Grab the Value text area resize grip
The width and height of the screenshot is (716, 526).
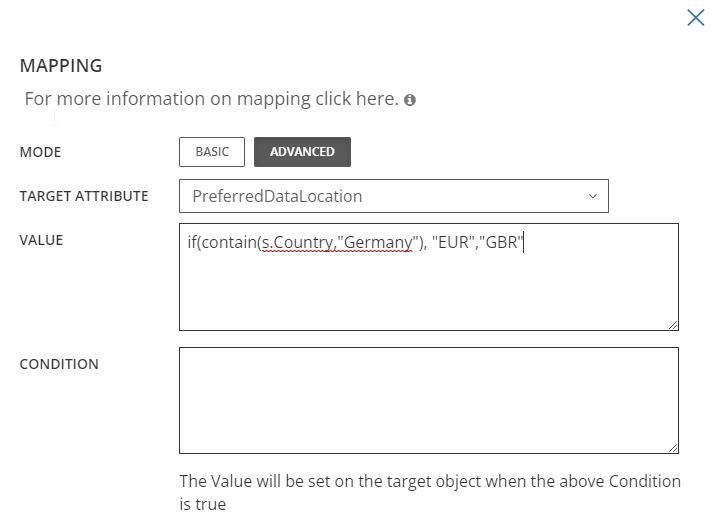click(x=673, y=324)
